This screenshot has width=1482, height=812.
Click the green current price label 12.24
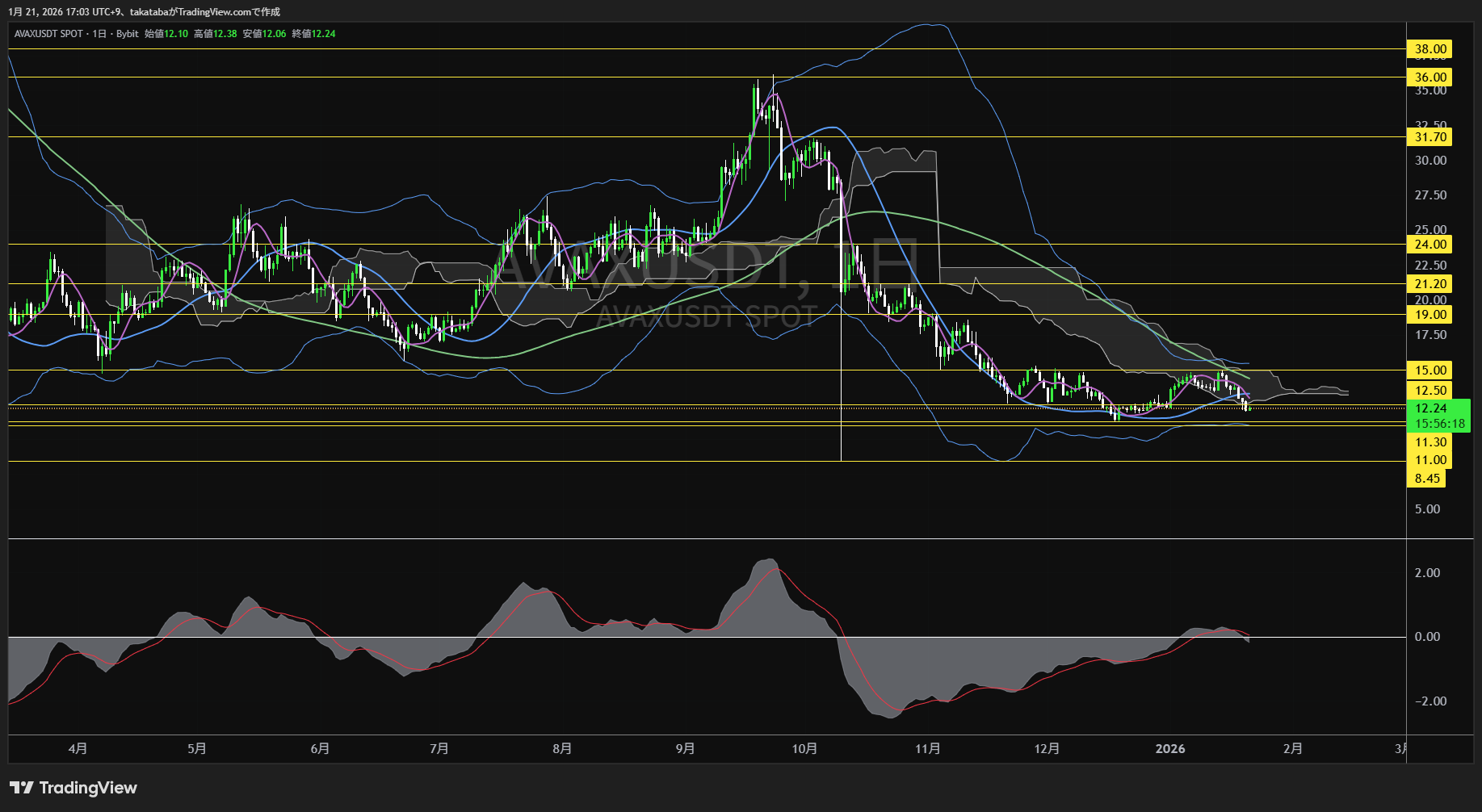click(1431, 408)
